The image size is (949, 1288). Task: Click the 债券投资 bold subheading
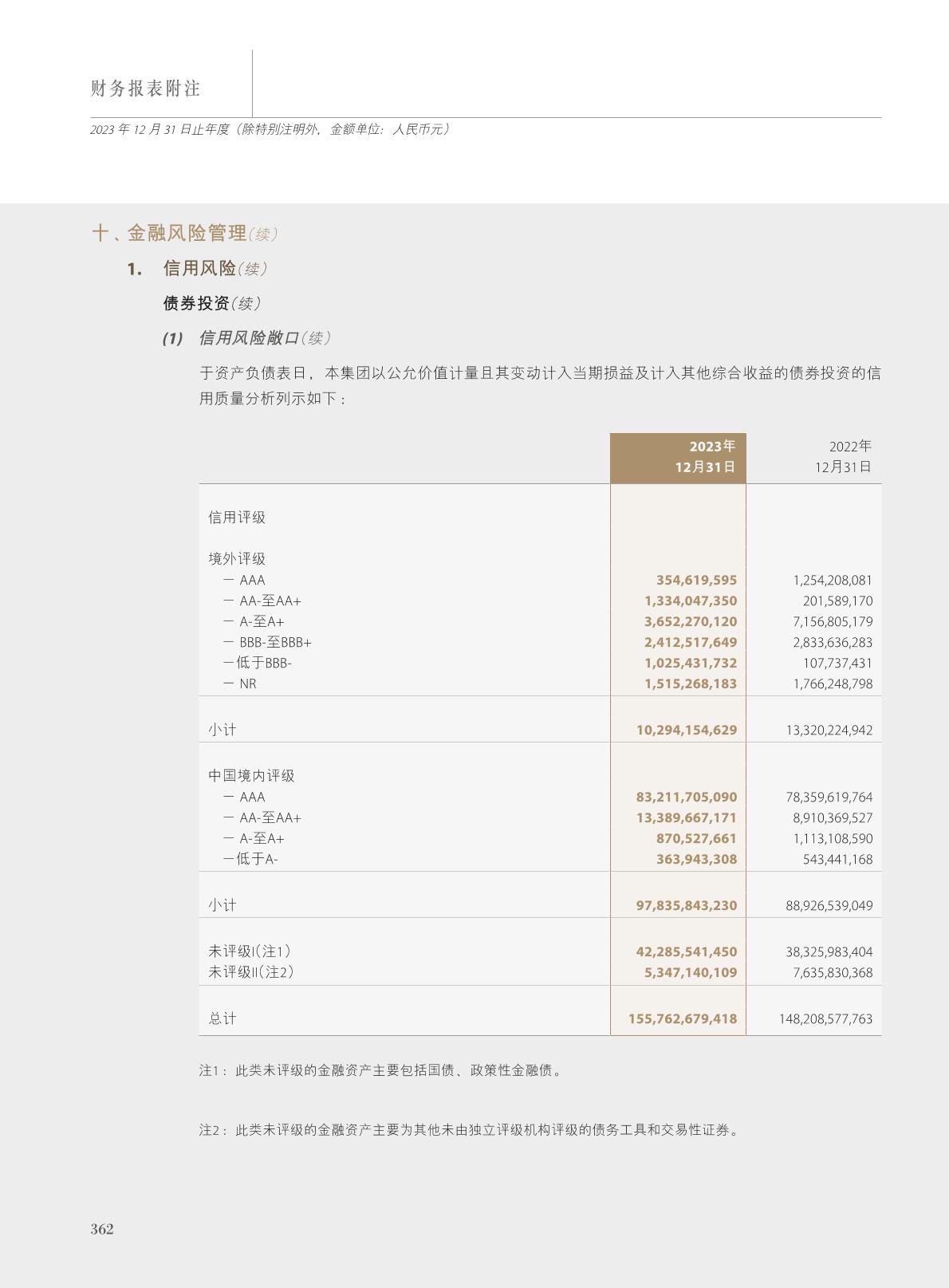click(196, 304)
